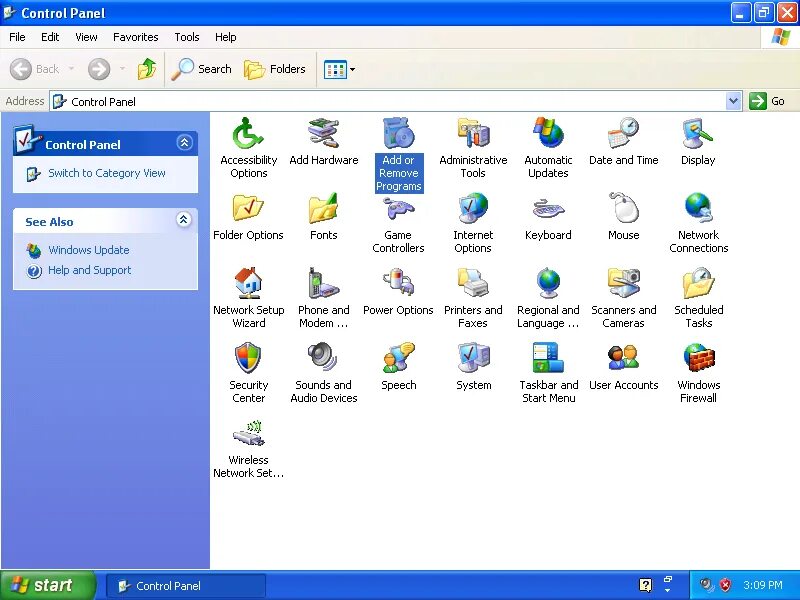This screenshot has width=800, height=600.
Task: Collapse the See Also sidebar section
Action: (184, 220)
